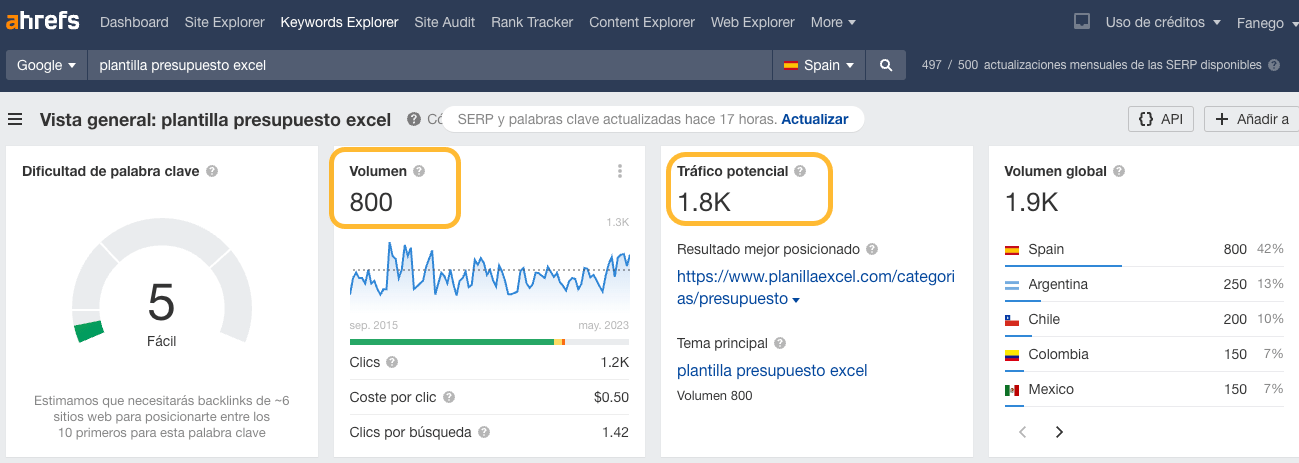Click the Chile volume 200

[1235, 320]
